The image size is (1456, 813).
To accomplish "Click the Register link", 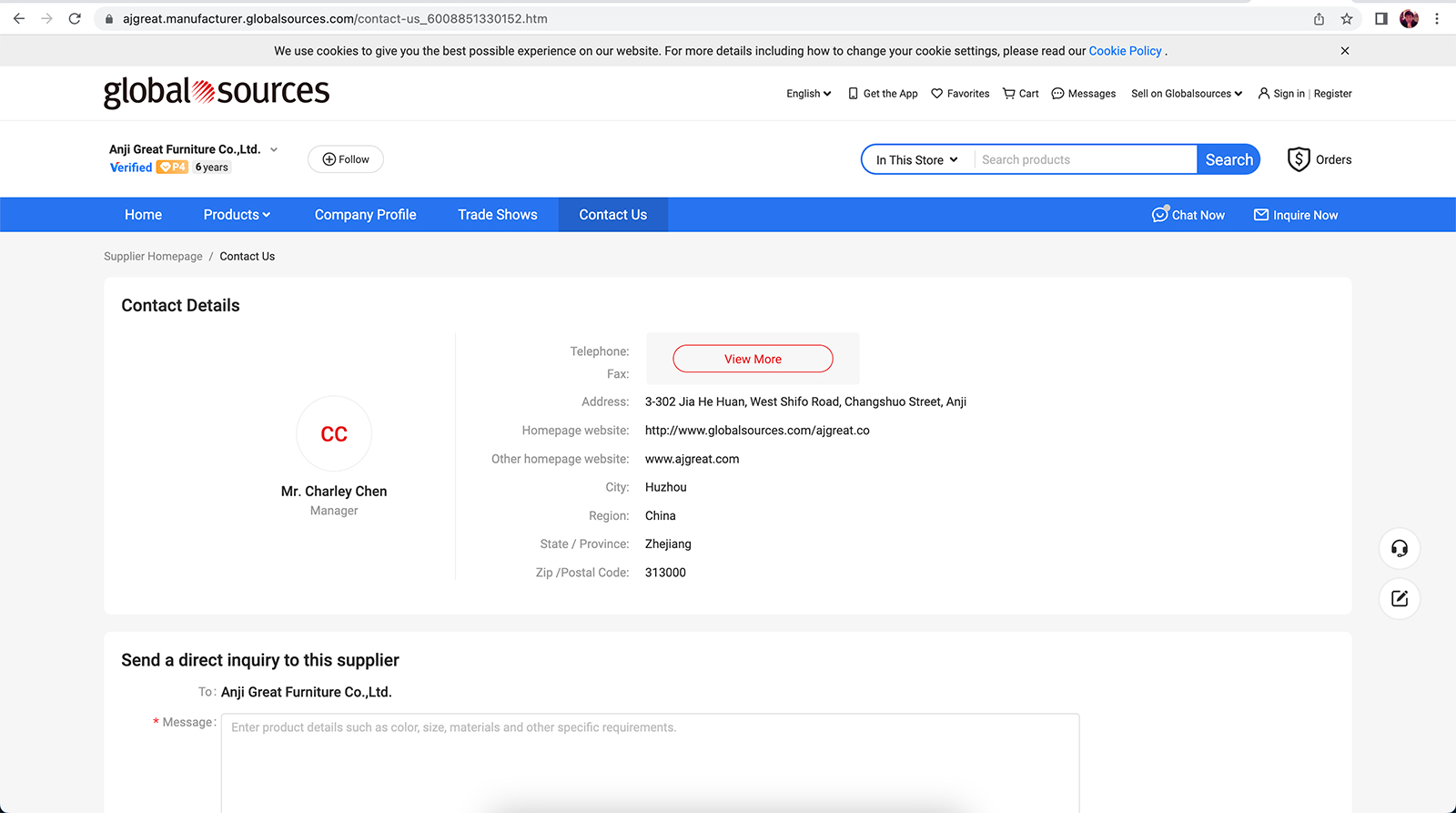I will point(1332,94).
